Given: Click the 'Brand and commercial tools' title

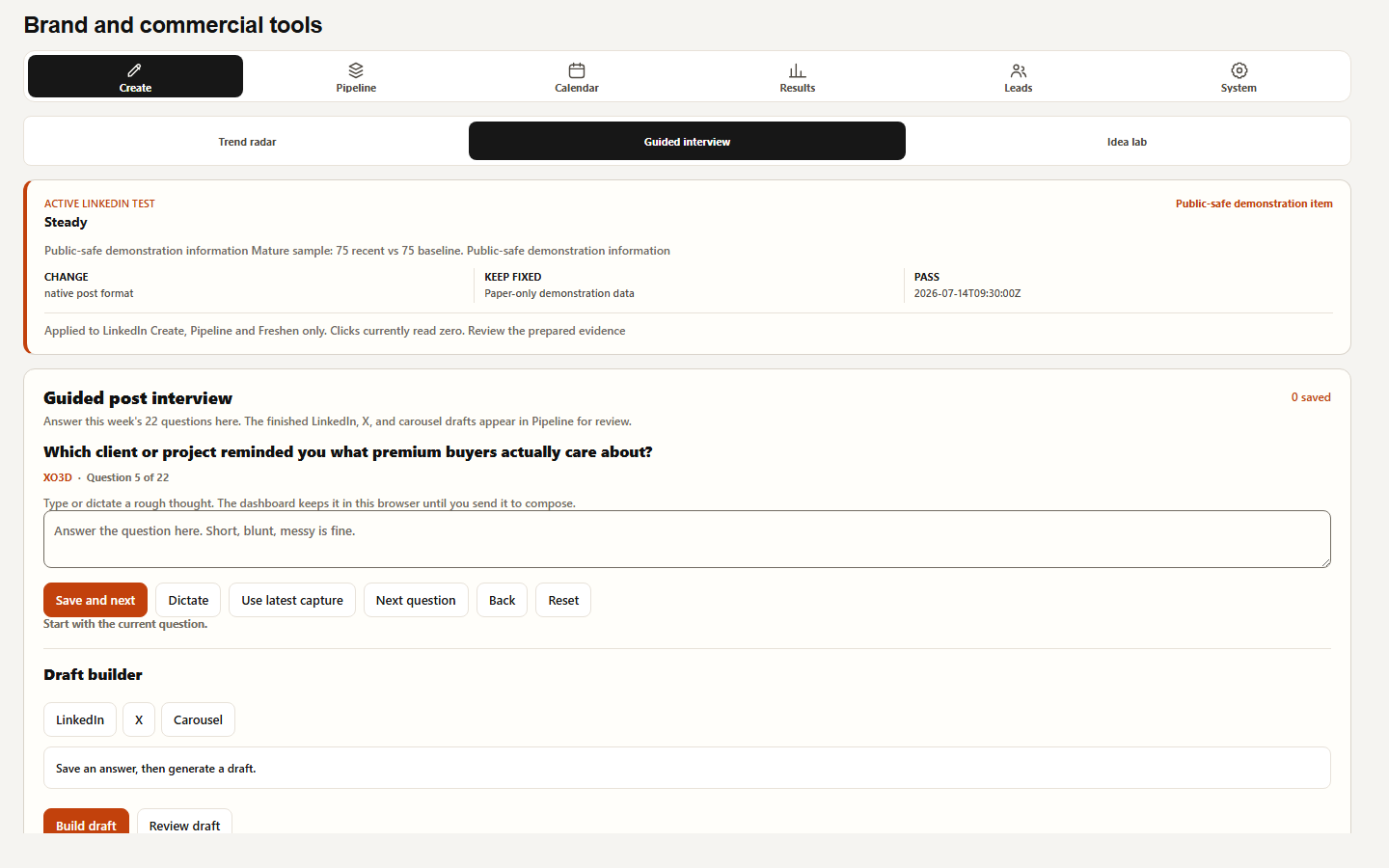Looking at the screenshot, I should click(x=173, y=25).
